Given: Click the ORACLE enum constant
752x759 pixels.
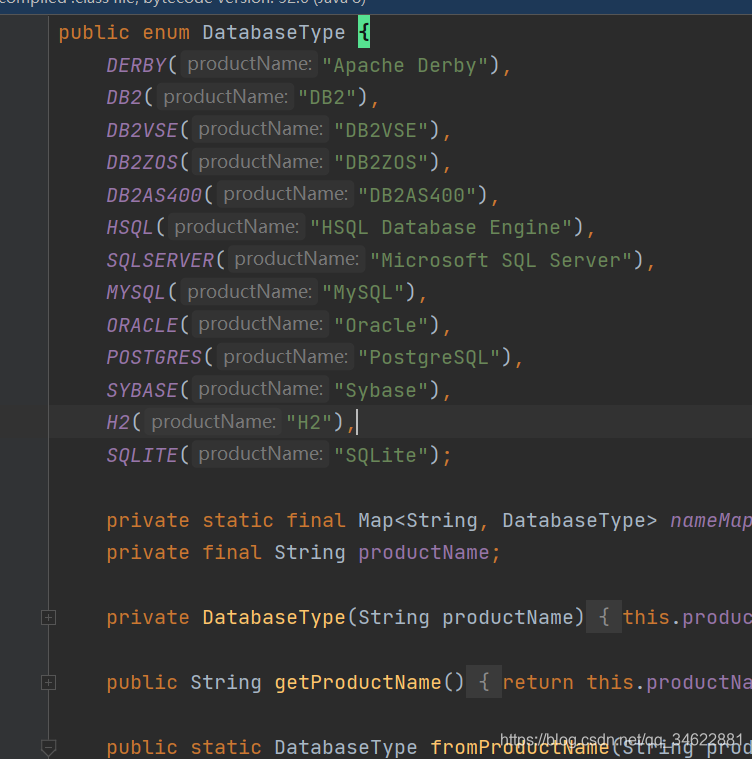Looking at the screenshot, I should point(142,325).
